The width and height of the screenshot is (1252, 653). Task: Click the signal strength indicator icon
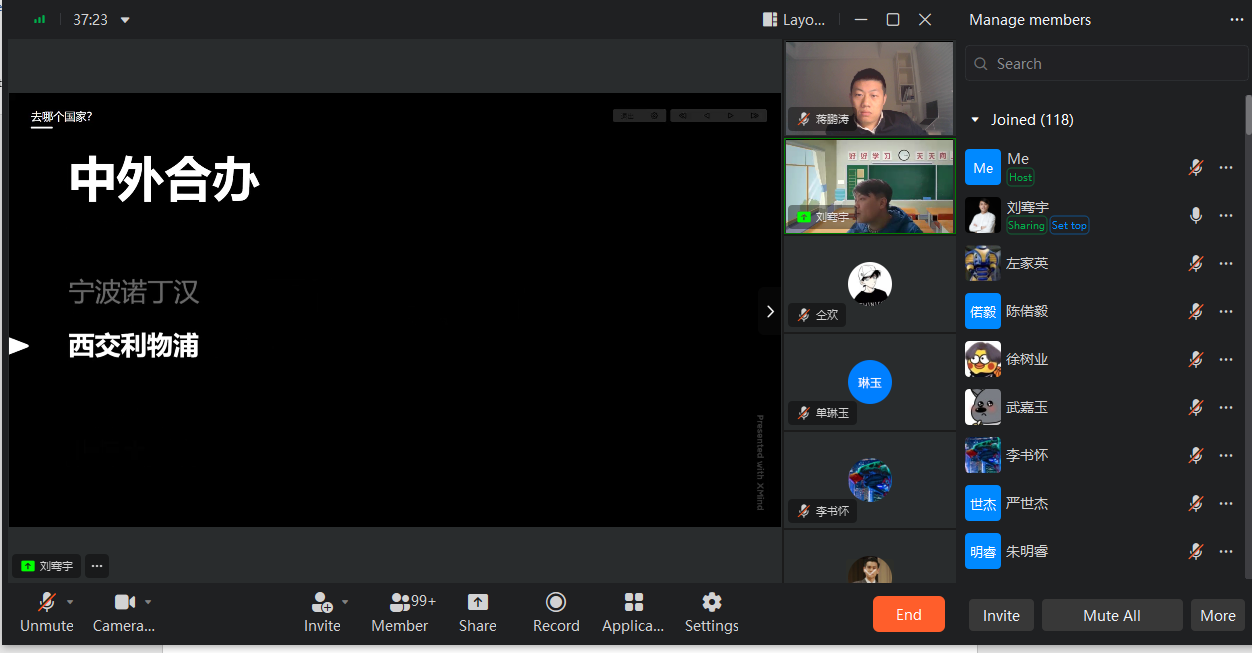[x=39, y=19]
